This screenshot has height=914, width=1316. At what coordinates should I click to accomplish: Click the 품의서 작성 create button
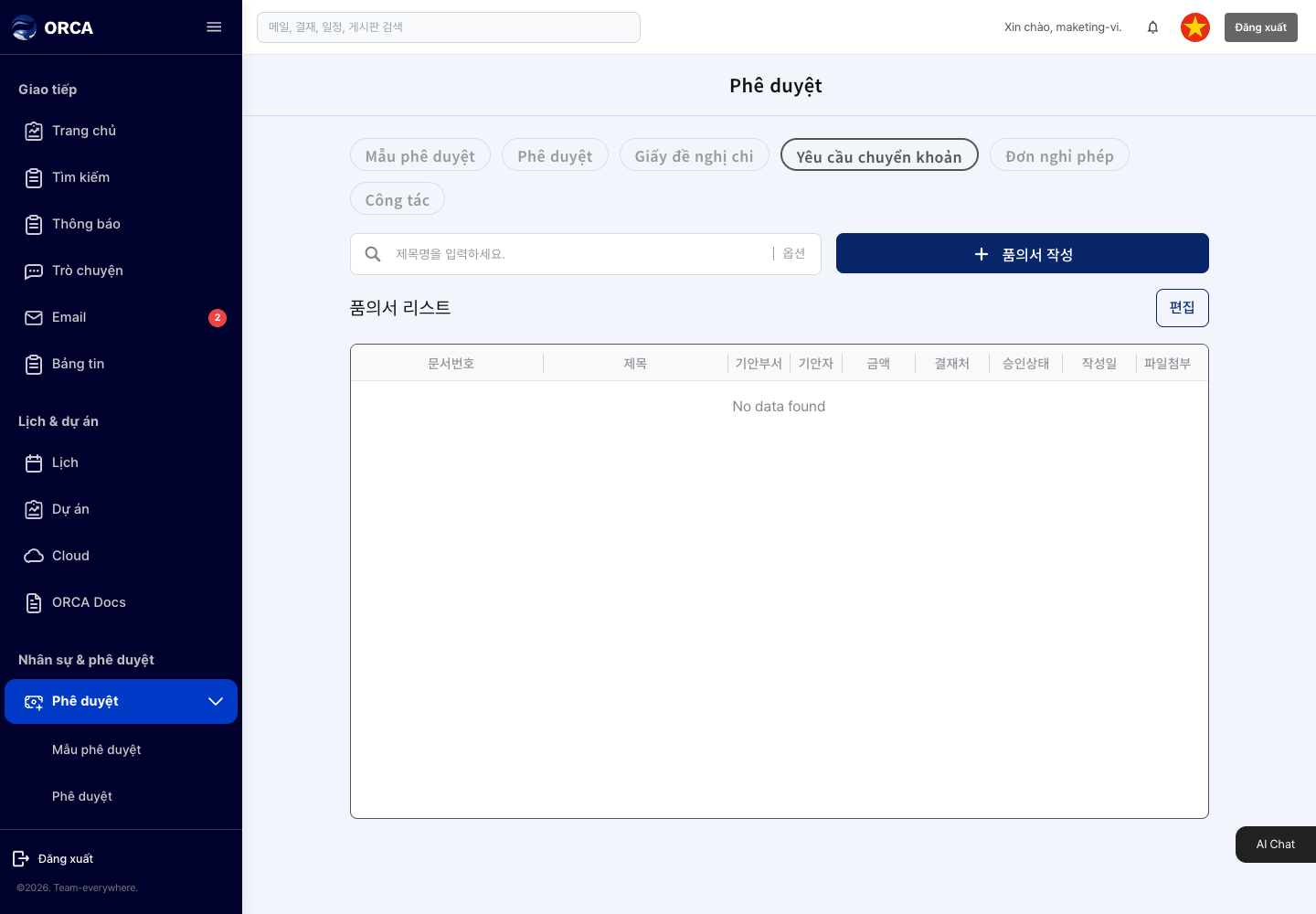(x=1023, y=253)
